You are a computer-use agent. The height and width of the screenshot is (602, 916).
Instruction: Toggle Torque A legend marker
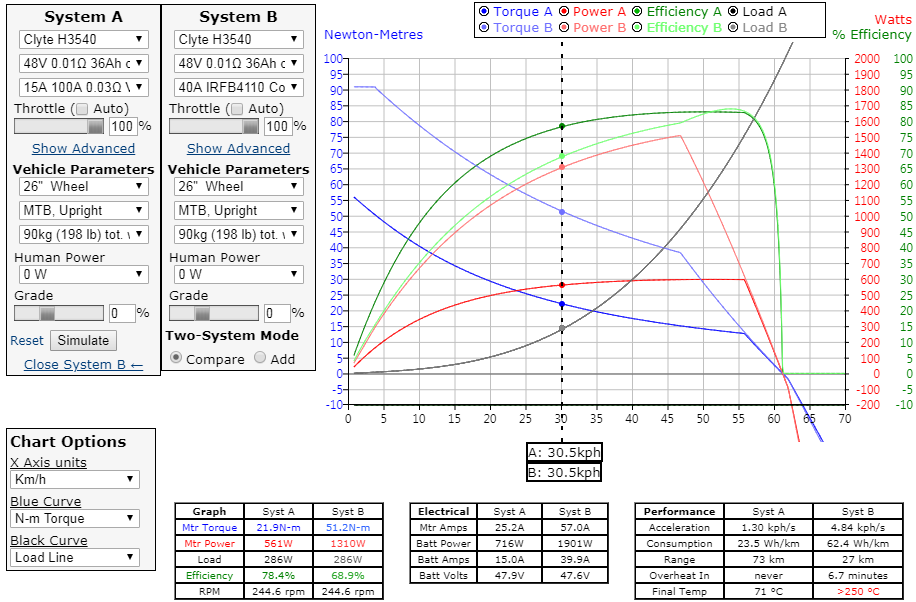pyautogui.click(x=485, y=12)
